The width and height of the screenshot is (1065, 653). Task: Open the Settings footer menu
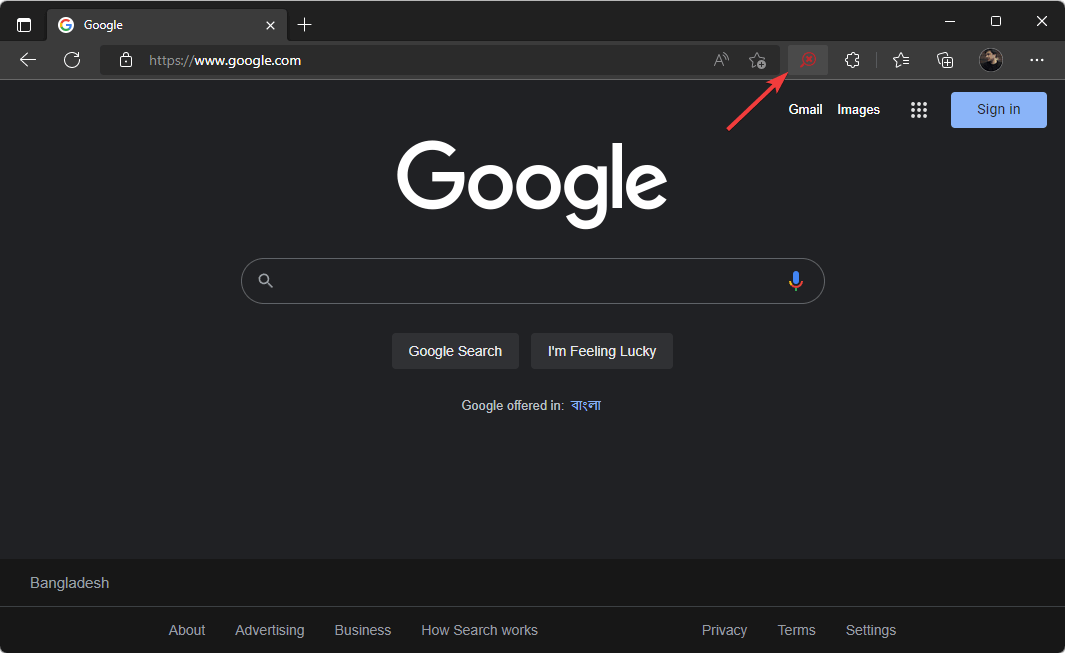[871, 630]
